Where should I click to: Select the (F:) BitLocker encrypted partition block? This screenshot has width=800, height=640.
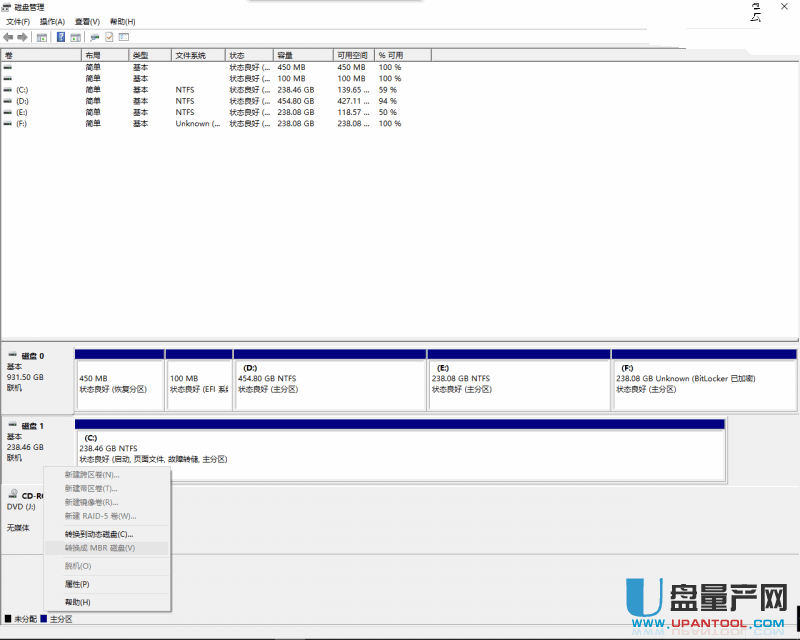(704, 383)
